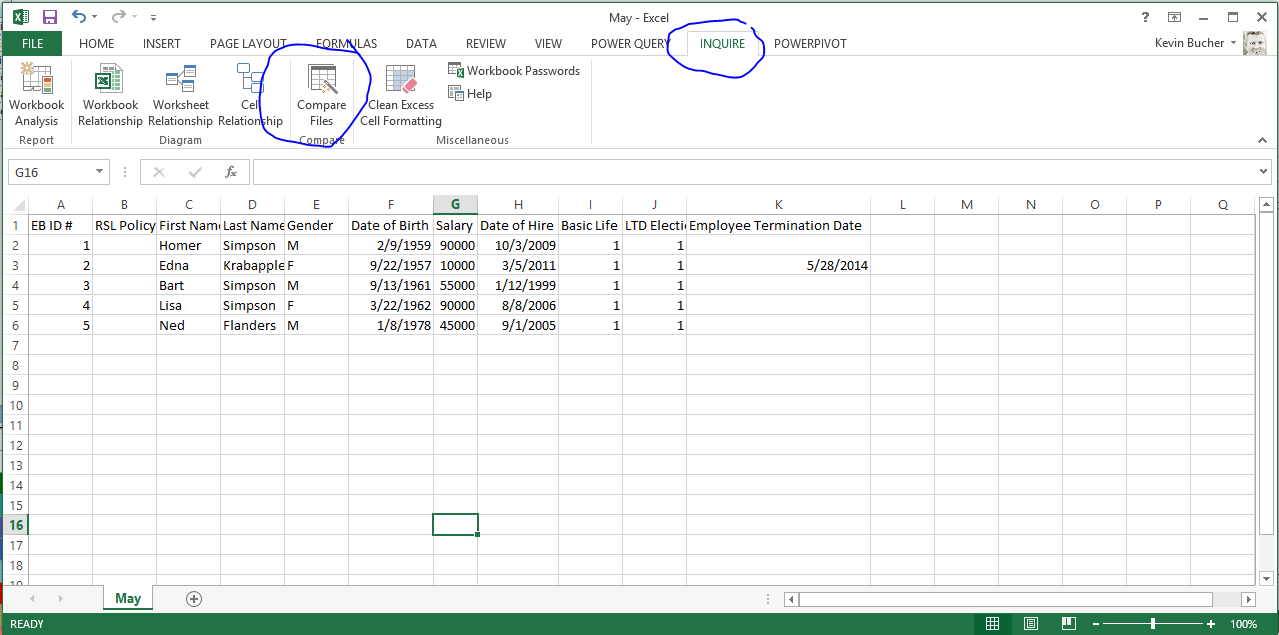Cancel the formula bar entry
Viewport: 1279px width, 635px height.
click(x=158, y=172)
